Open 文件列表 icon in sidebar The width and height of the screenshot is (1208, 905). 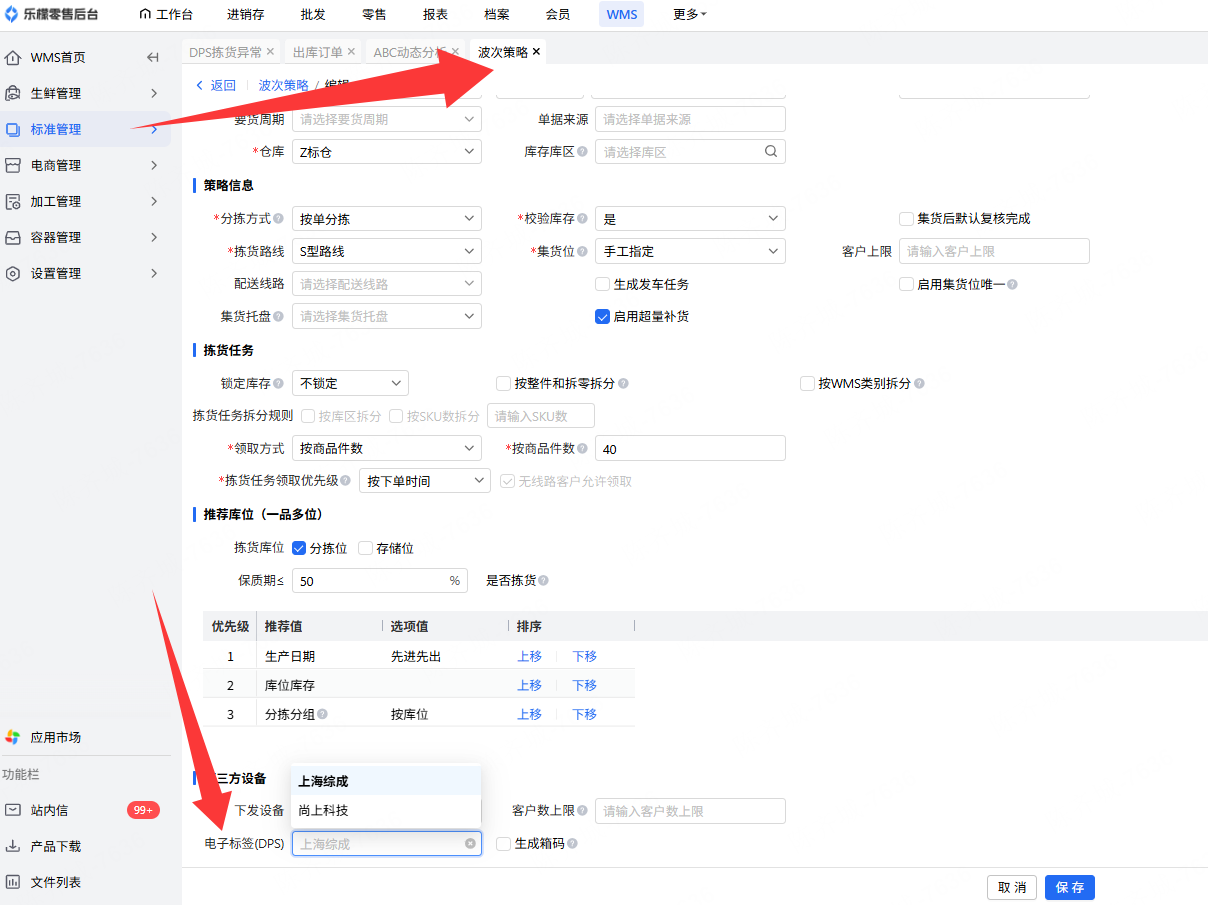tap(13, 882)
